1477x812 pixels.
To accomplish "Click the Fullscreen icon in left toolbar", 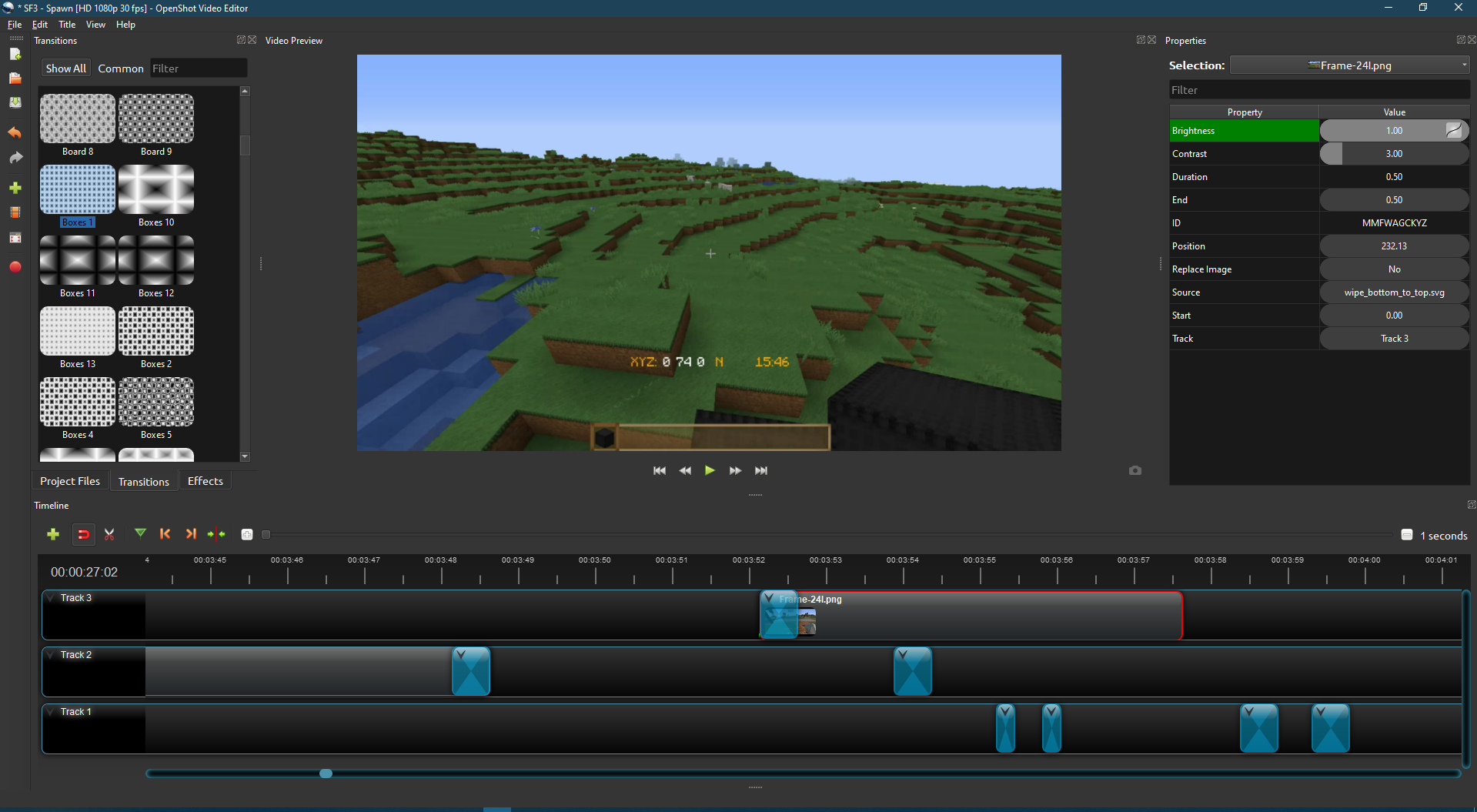I will 15,238.
